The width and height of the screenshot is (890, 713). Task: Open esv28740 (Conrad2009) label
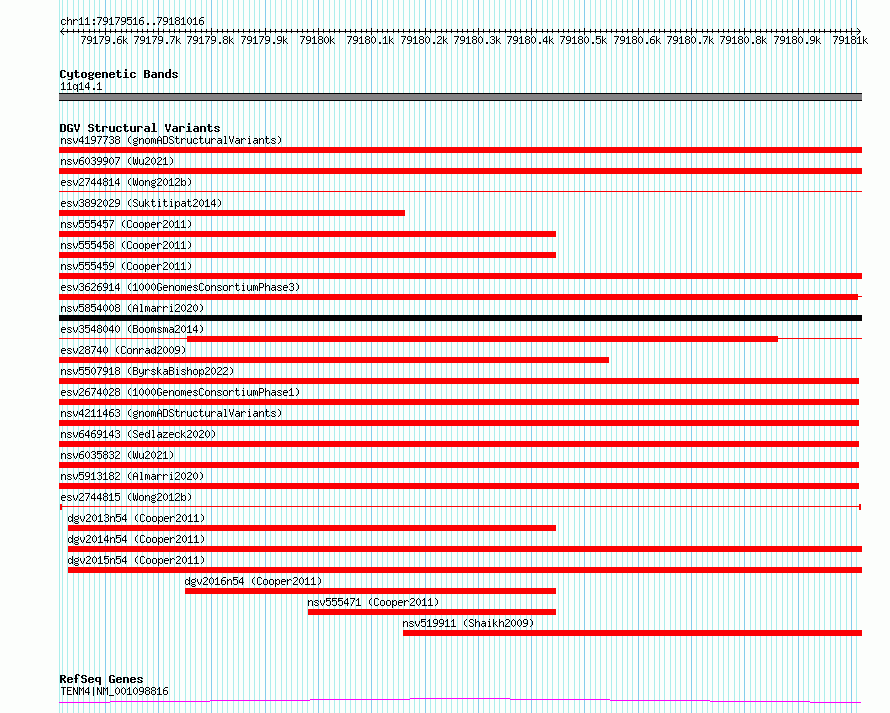coord(123,350)
